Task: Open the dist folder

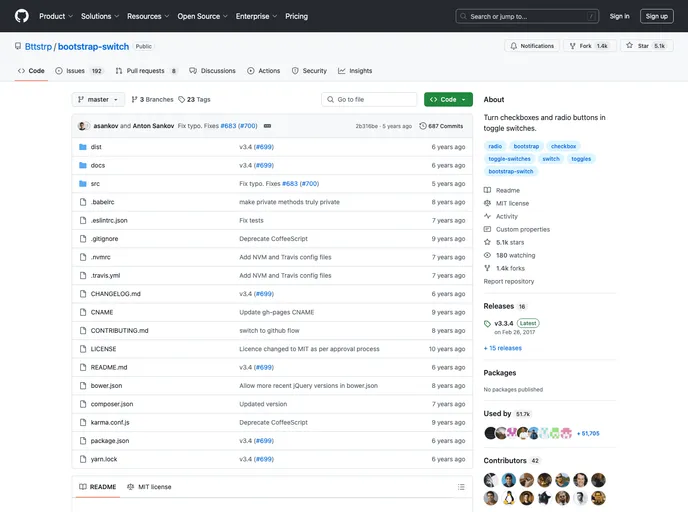Action: click(x=96, y=147)
